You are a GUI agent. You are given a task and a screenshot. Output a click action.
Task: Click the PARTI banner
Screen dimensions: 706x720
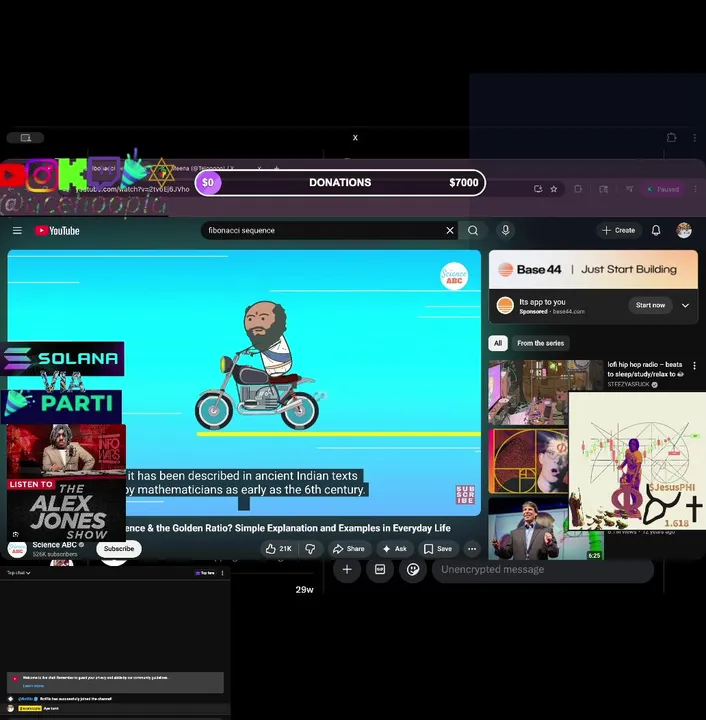point(61,405)
